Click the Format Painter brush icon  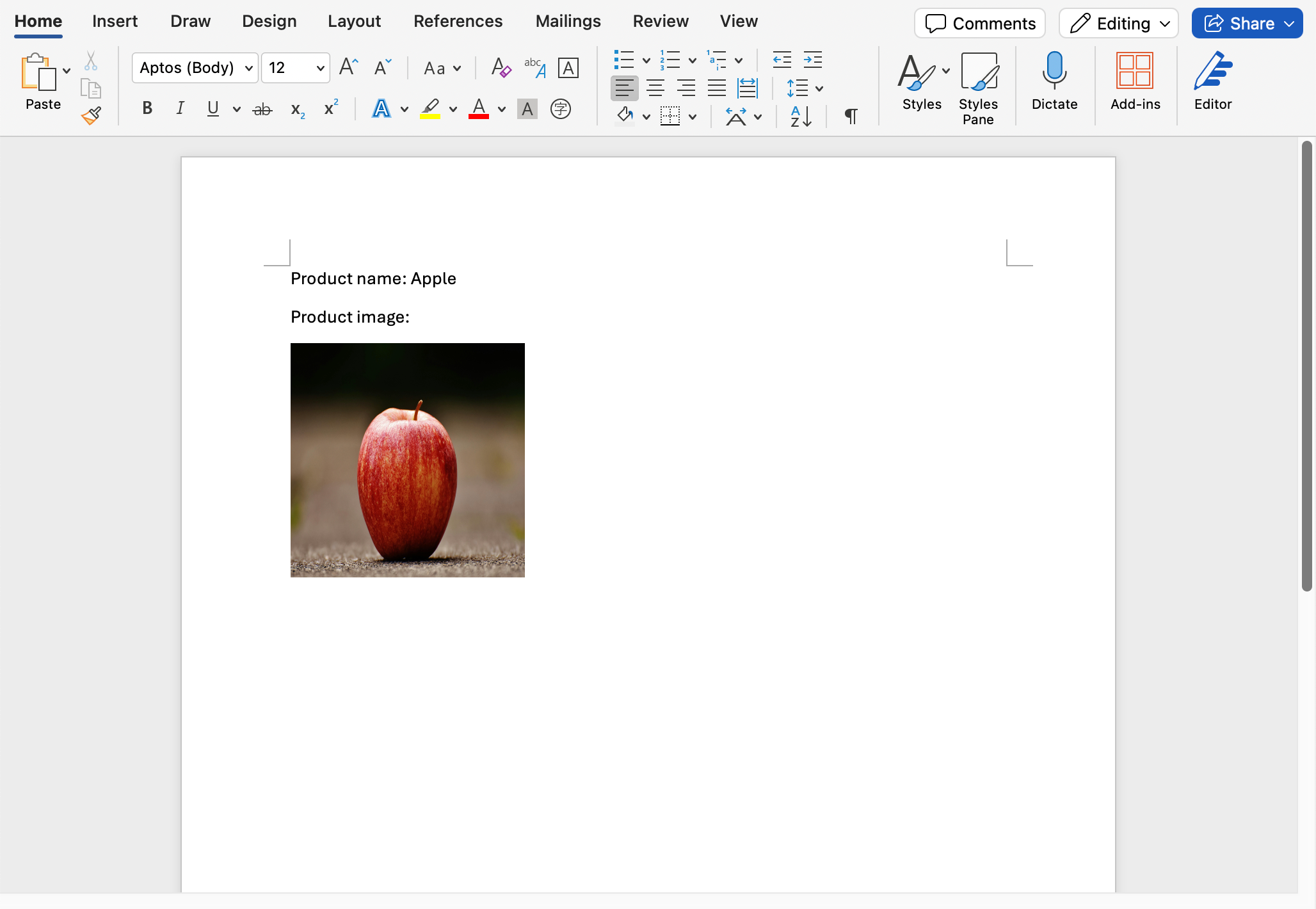click(x=91, y=115)
